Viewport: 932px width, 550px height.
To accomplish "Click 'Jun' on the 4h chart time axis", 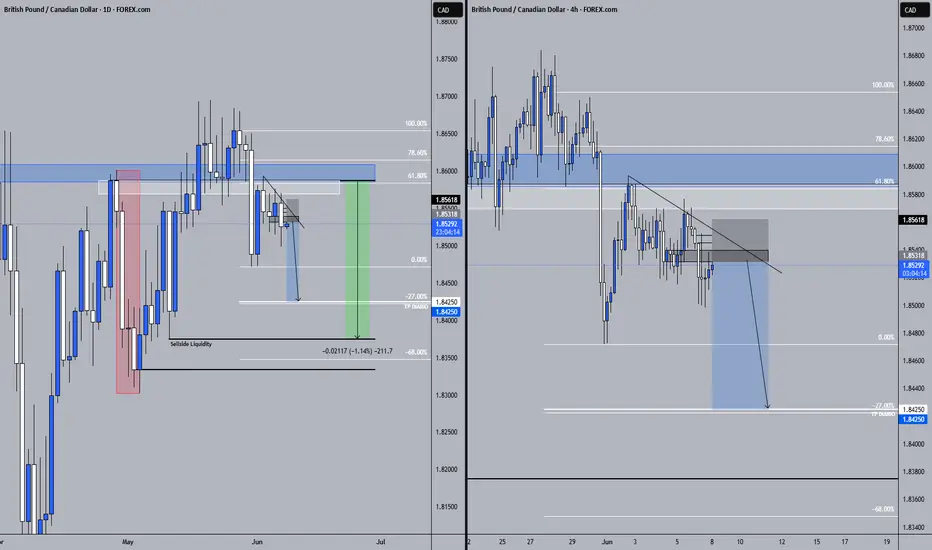I will pyautogui.click(x=607, y=542).
